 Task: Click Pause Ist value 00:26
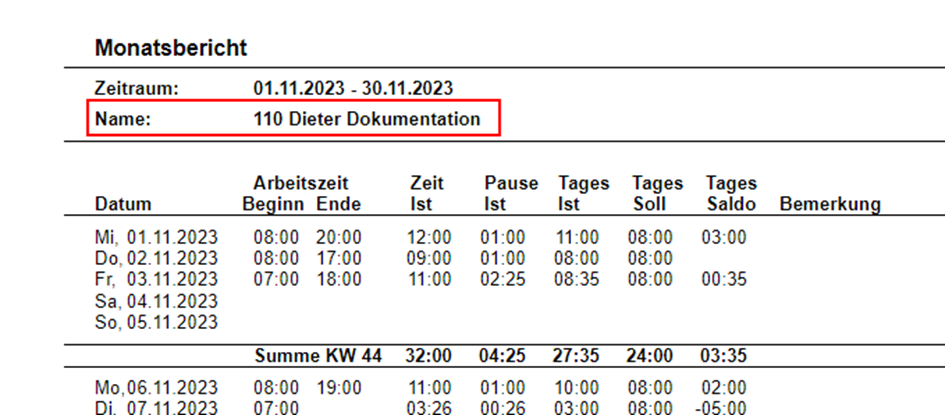503,408
